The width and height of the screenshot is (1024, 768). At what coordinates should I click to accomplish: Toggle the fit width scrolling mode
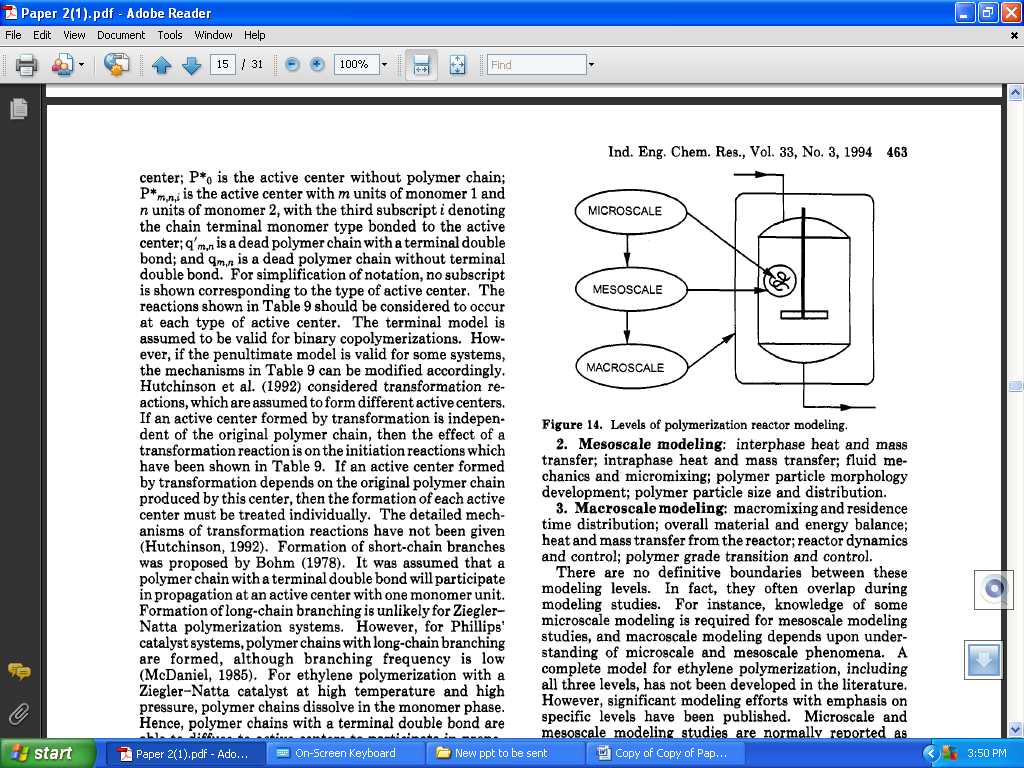pyautogui.click(x=421, y=65)
